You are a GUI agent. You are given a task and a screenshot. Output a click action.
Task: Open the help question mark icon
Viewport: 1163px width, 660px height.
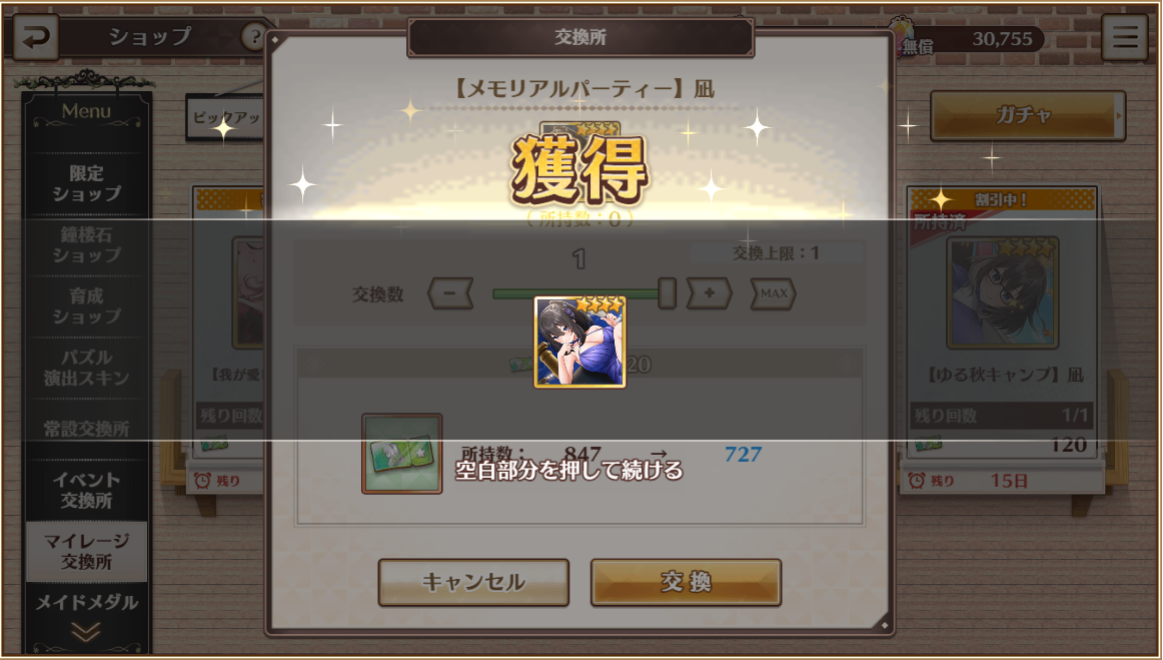pyautogui.click(x=254, y=36)
